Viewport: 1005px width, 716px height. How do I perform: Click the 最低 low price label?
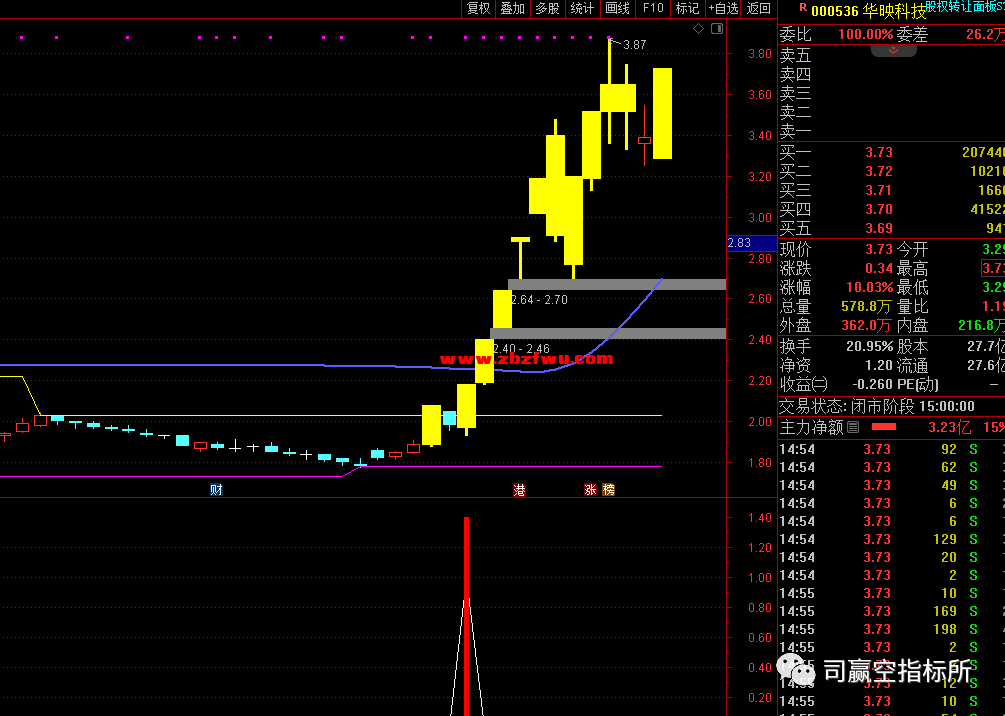coord(912,287)
